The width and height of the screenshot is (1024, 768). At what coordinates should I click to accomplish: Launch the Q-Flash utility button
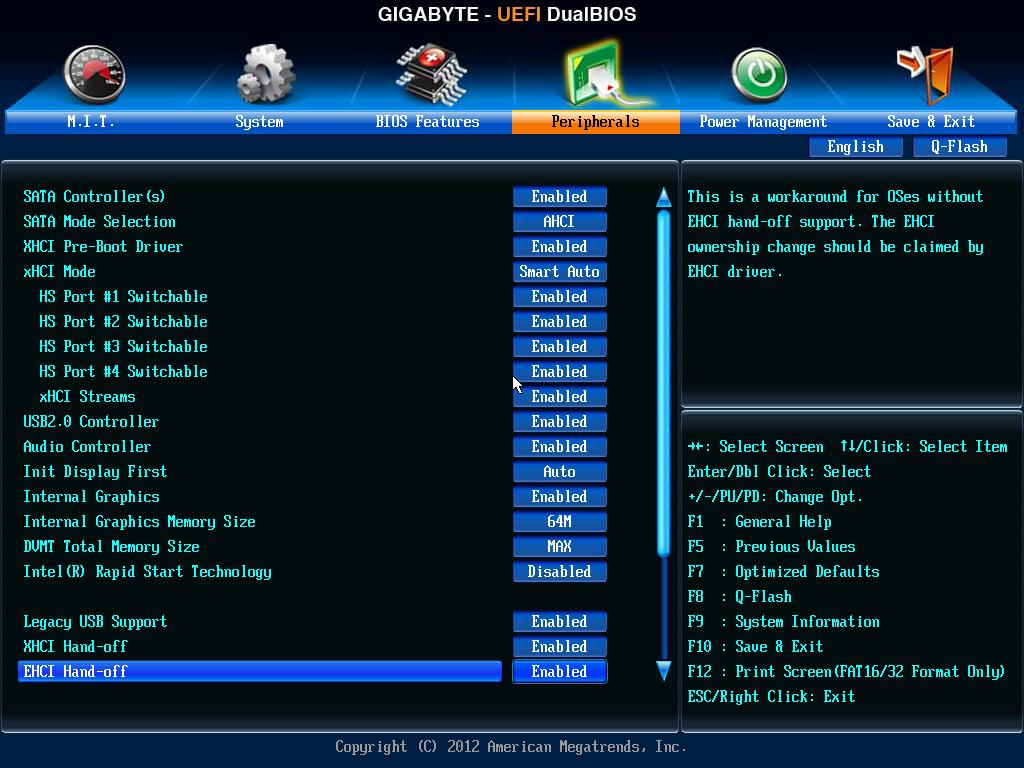(x=959, y=147)
